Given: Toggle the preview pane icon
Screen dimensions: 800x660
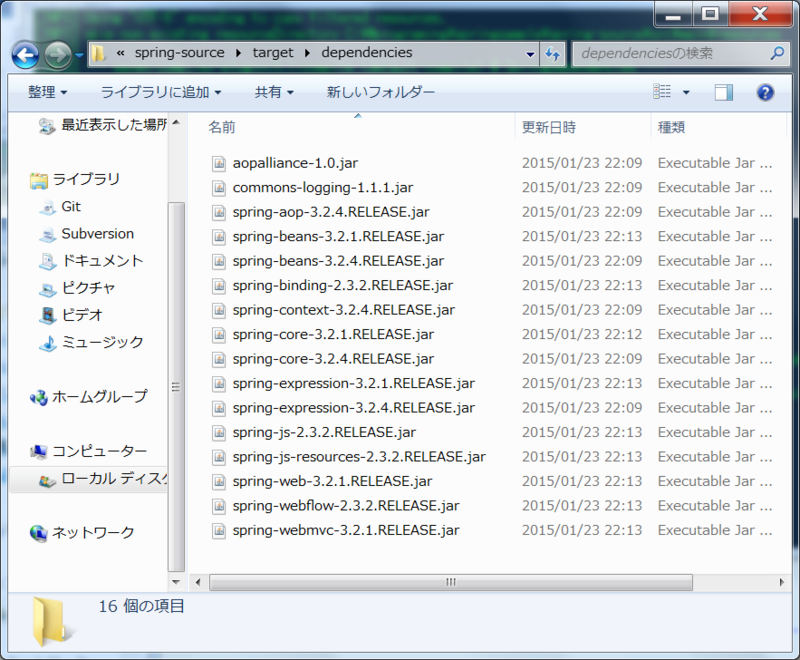Looking at the screenshot, I should pyautogui.click(x=723, y=92).
